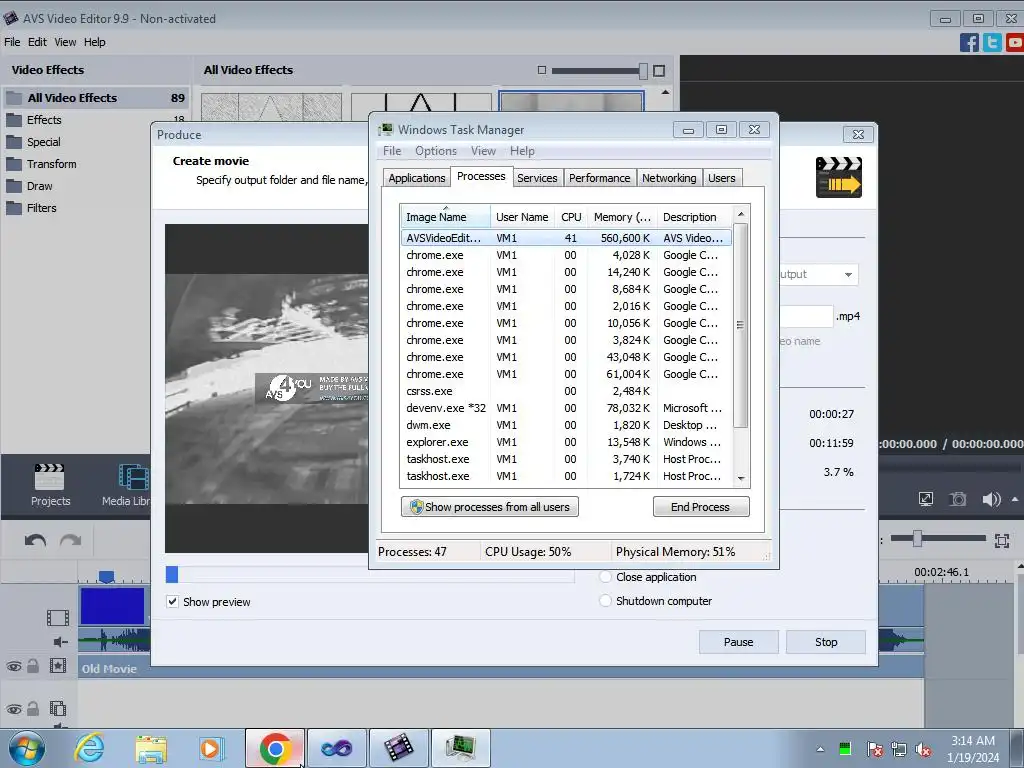Viewport: 1024px width, 768px height.
Task: Click Show processes from all users
Action: coord(490,507)
